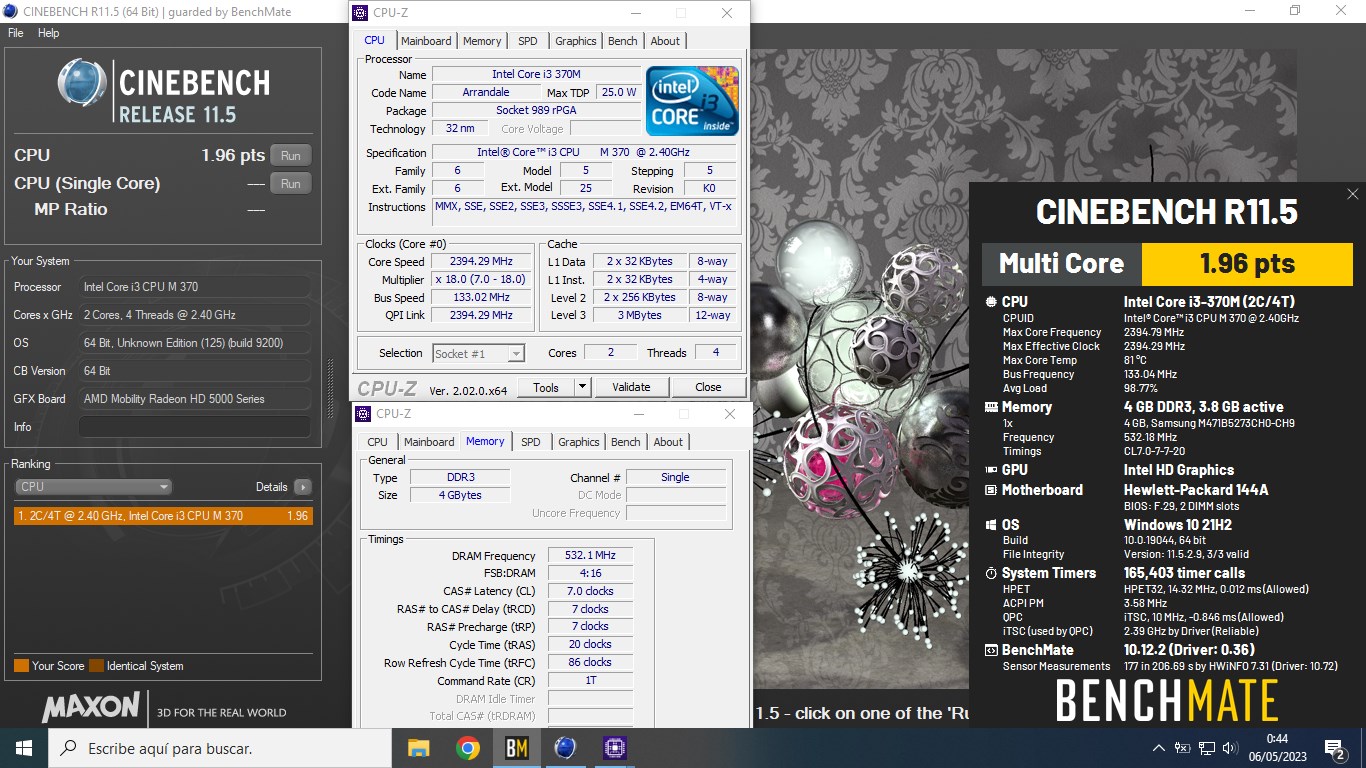Click the Multiplier x 18.0 value field
Screen dimensions: 1366x768
[480, 280]
